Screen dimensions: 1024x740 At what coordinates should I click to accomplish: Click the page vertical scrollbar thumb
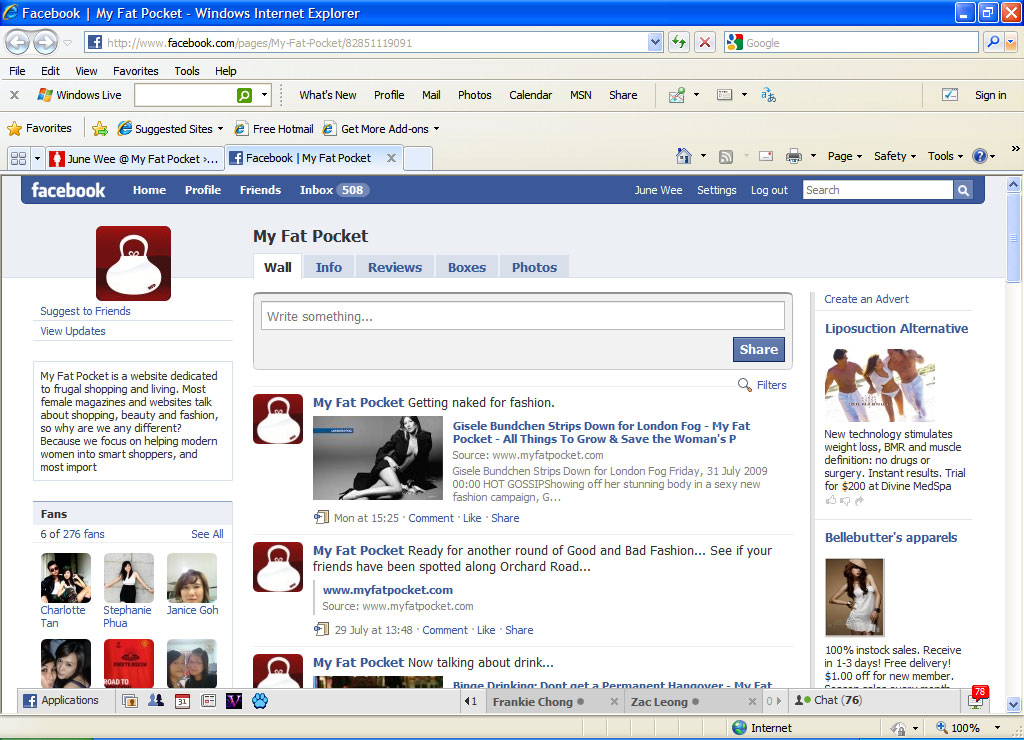[1013, 238]
